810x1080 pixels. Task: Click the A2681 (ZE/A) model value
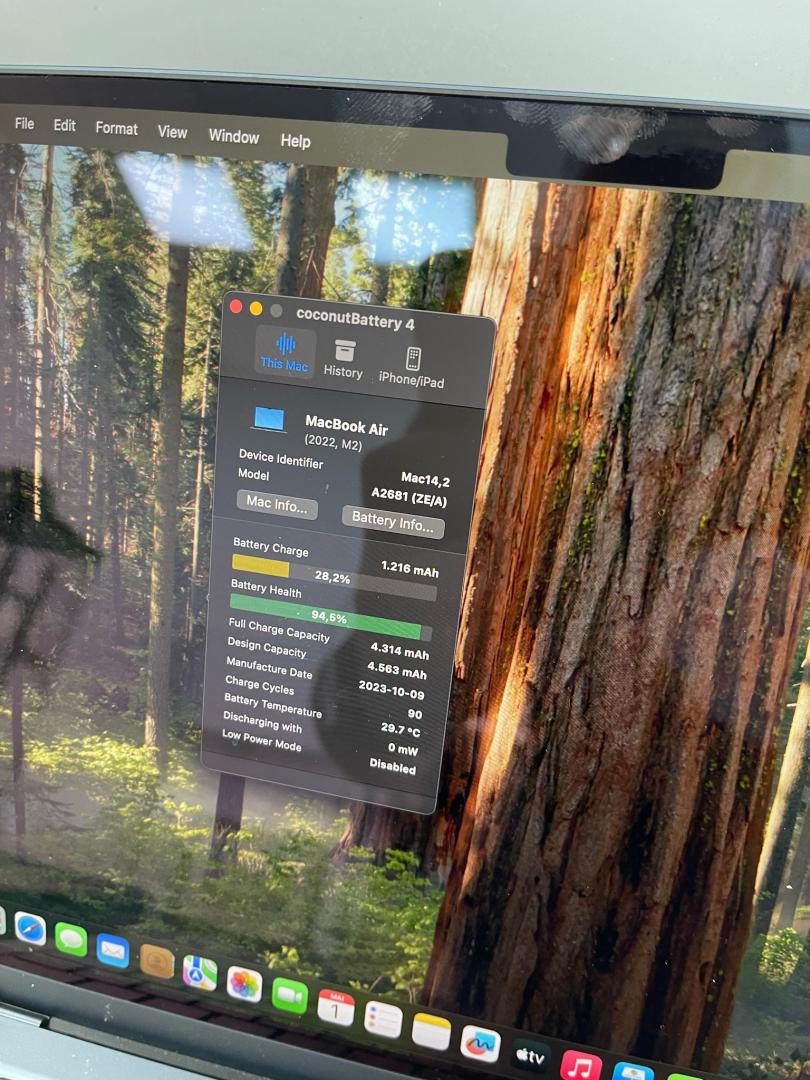coord(409,496)
